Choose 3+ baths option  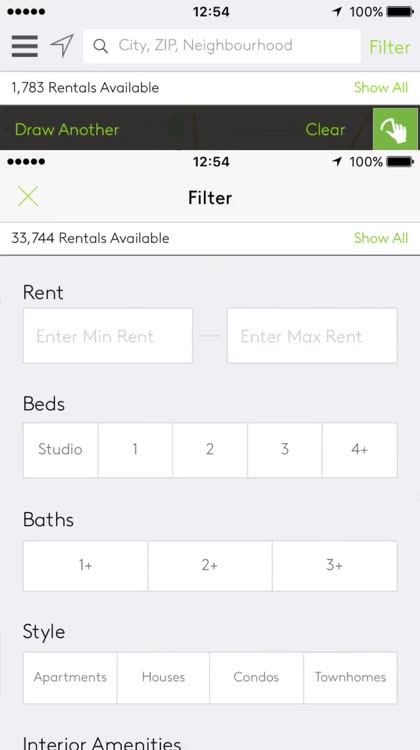coord(334,565)
